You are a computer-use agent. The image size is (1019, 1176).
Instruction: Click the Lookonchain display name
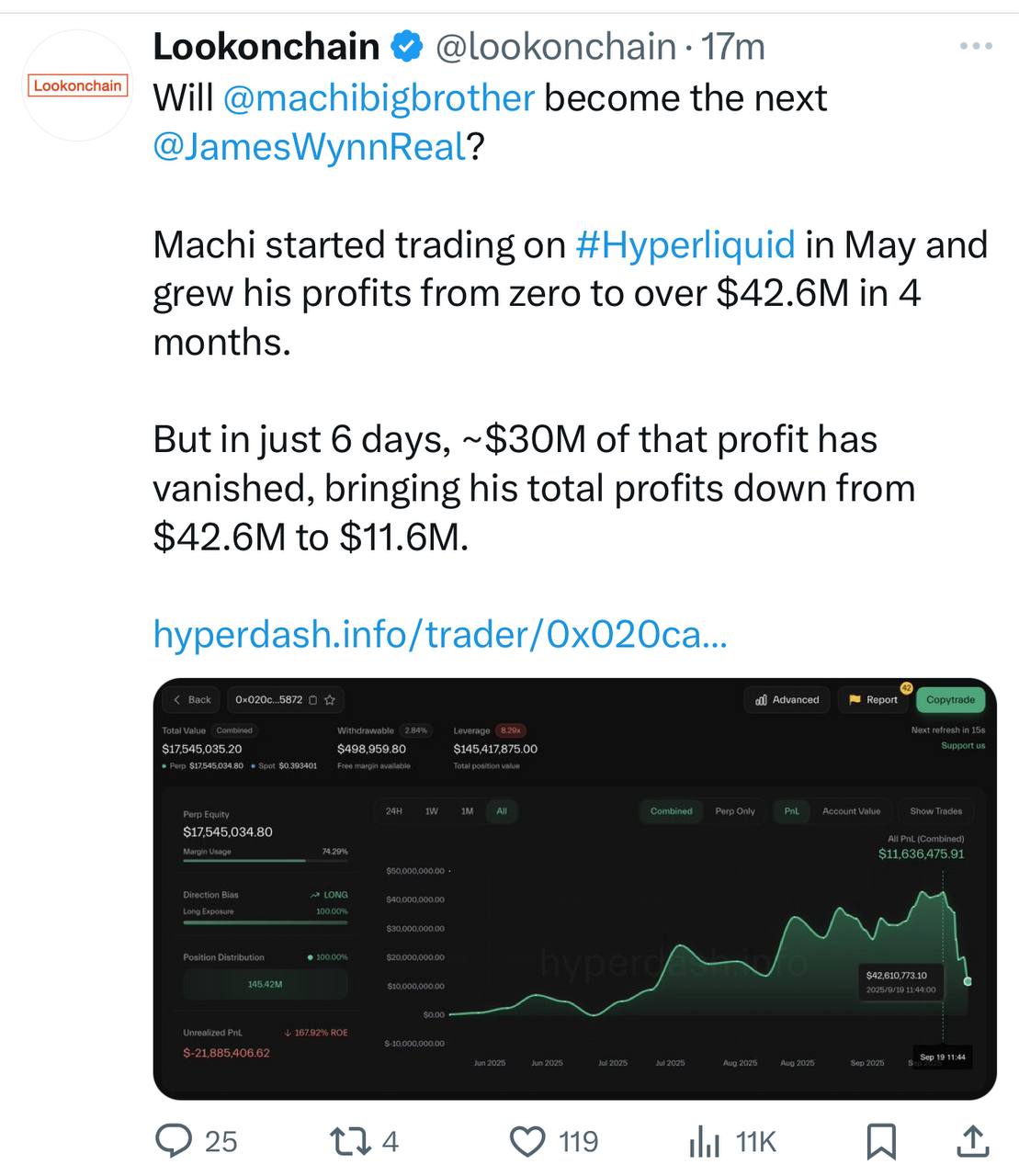click(266, 46)
